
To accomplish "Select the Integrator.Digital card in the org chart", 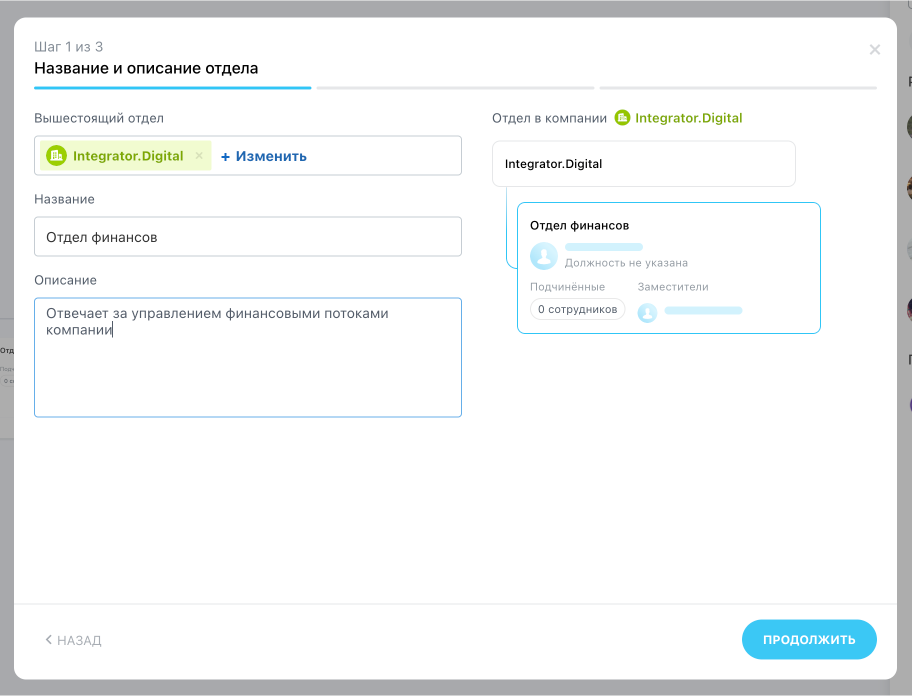I will pyautogui.click(x=643, y=164).
